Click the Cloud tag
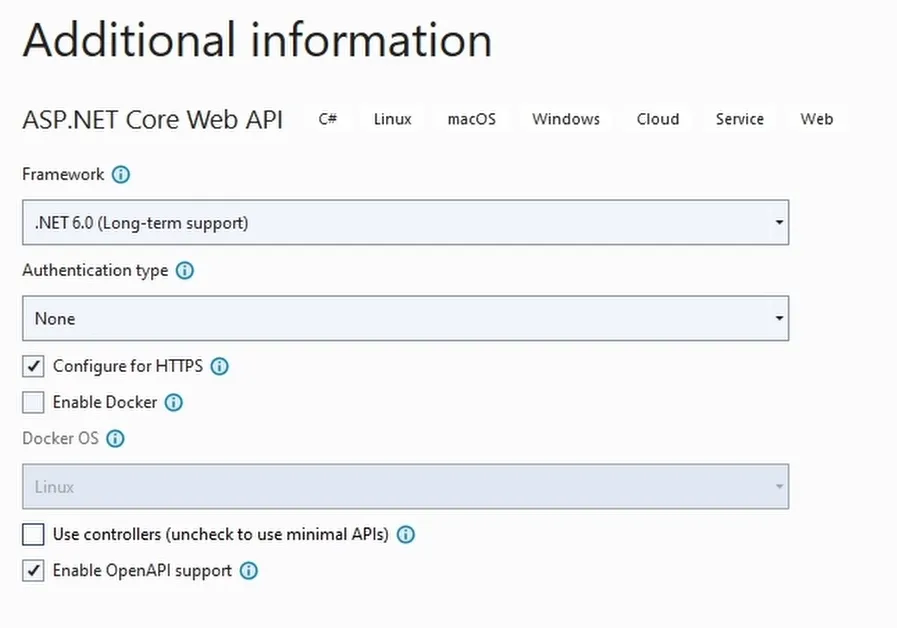The image size is (897, 628). 658,119
